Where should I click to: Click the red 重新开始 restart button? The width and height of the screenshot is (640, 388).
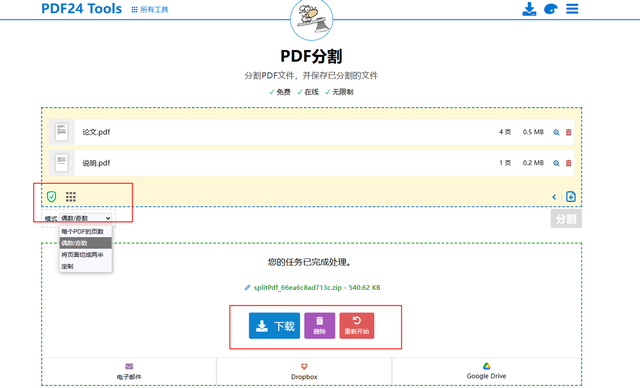tap(357, 326)
